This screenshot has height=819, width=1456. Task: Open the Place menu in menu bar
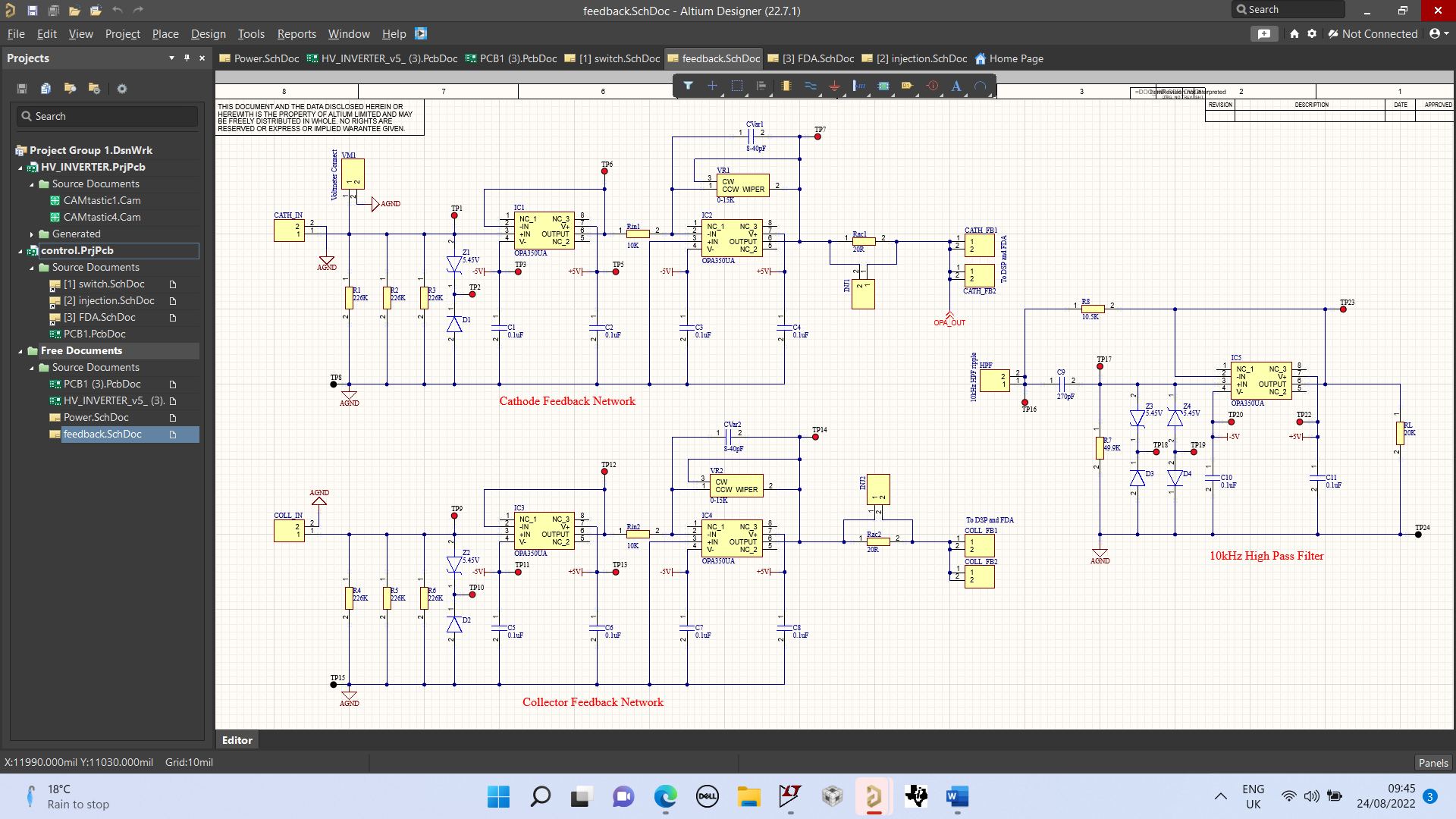tap(163, 33)
